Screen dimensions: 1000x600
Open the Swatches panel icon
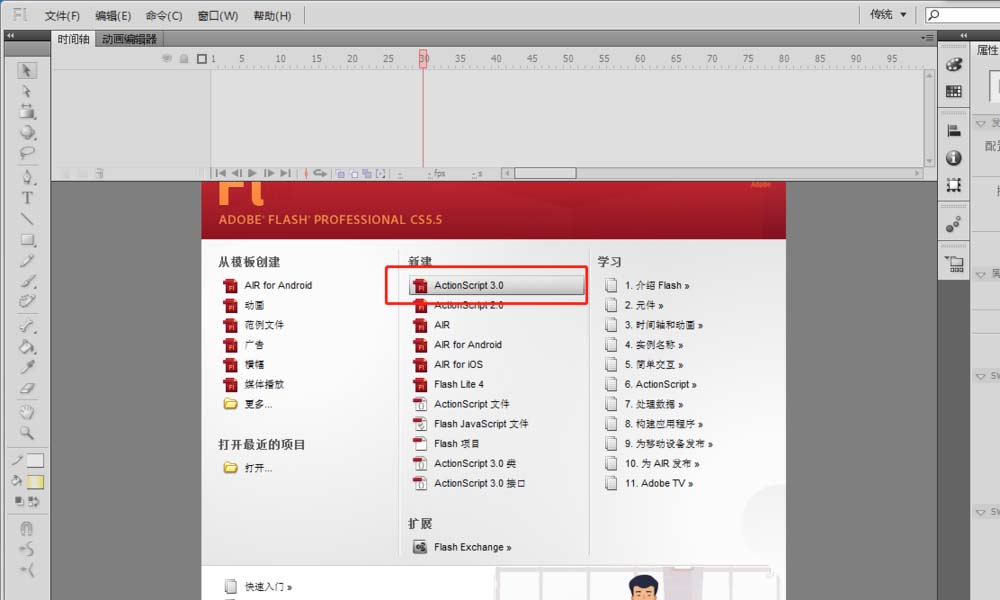pyautogui.click(x=953, y=91)
